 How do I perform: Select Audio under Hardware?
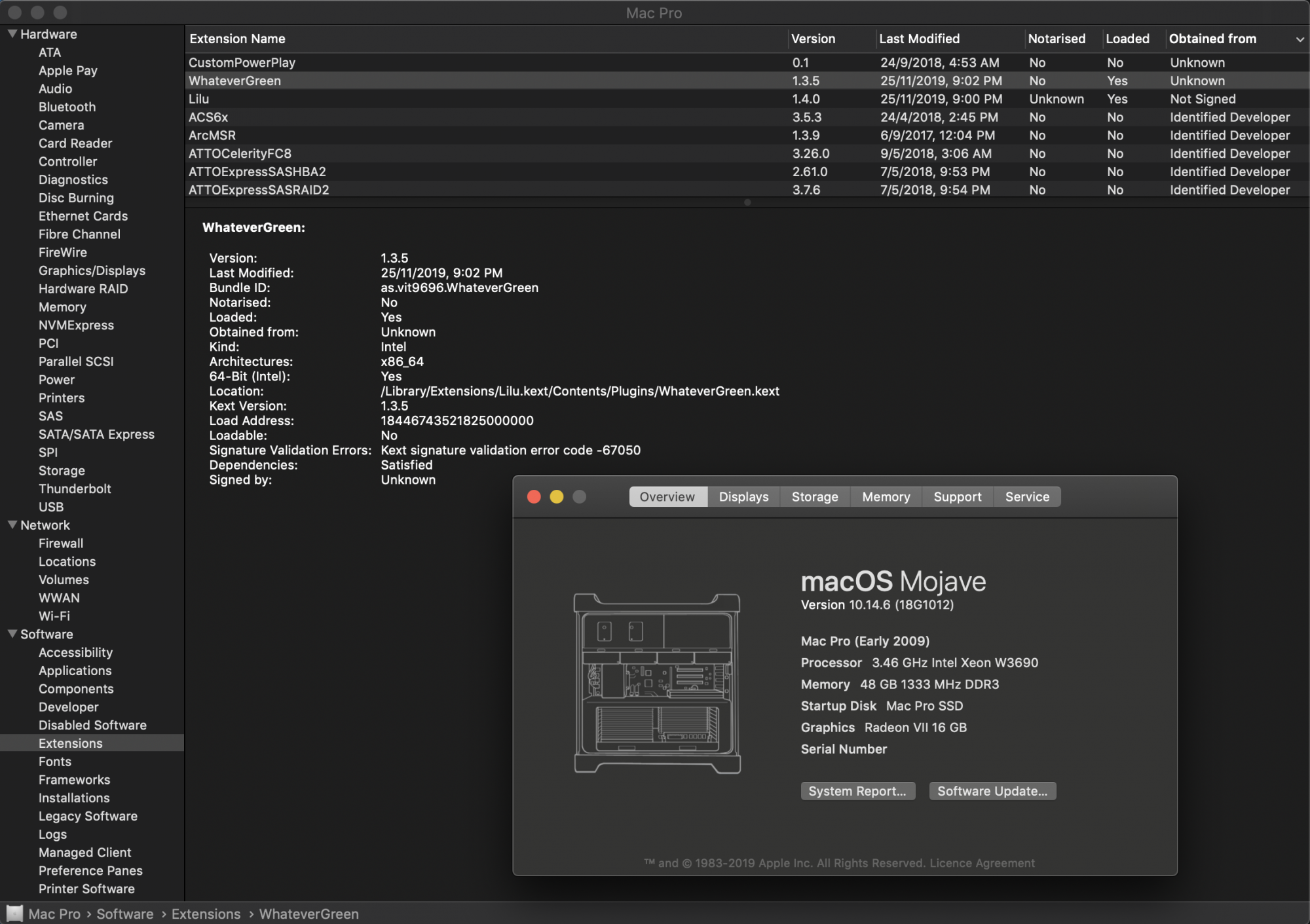pyautogui.click(x=56, y=88)
